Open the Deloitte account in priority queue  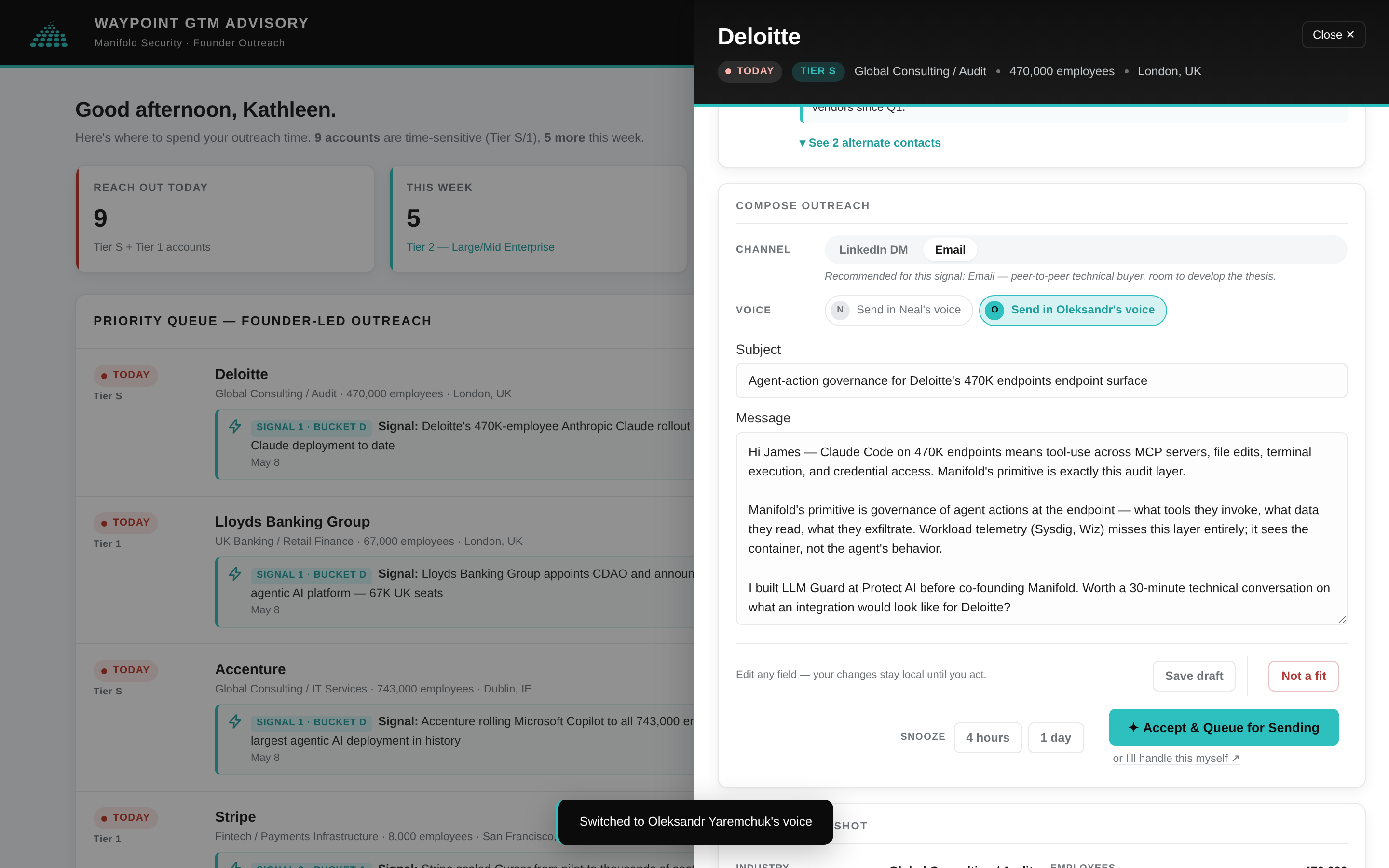point(241,374)
